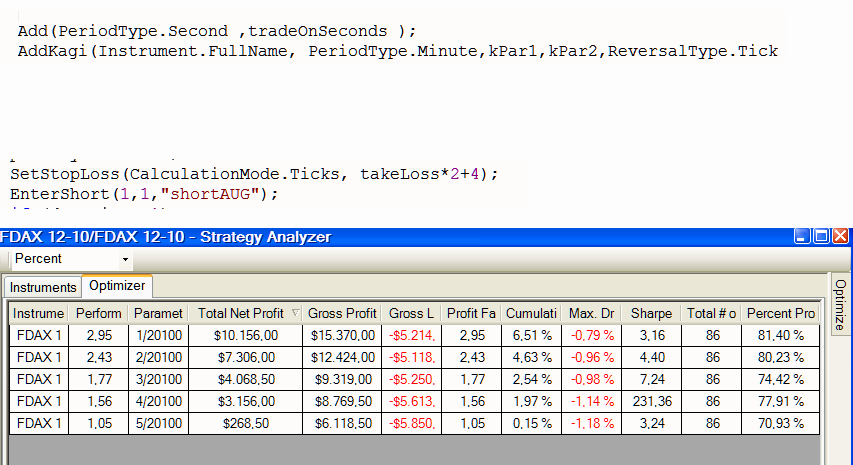Click the $10.156,00 total net profit cell
Screen dimensions: 853x465
pos(245,336)
